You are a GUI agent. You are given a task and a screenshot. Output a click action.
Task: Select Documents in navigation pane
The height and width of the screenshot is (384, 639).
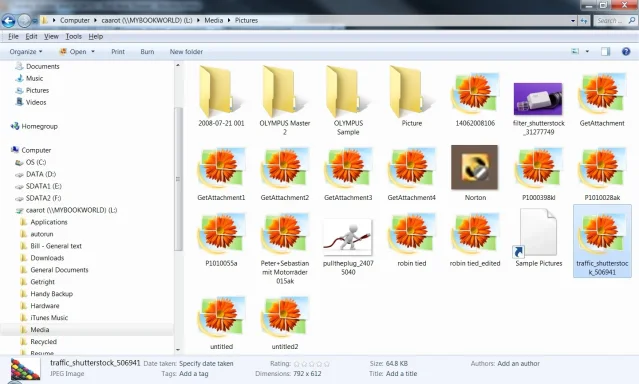point(42,66)
